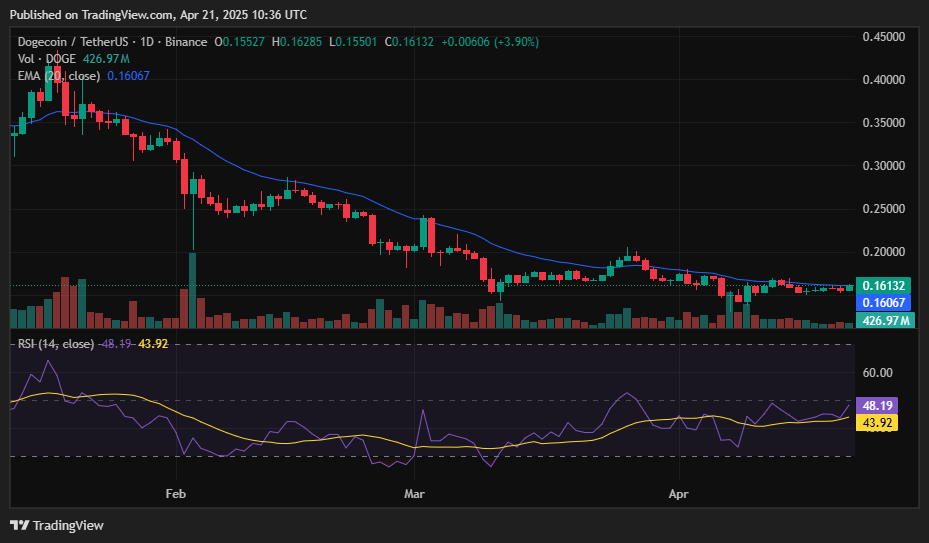Click the published on TradingView.com header text
Image resolution: width=929 pixels, height=543 pixels.
click(158, 14)
